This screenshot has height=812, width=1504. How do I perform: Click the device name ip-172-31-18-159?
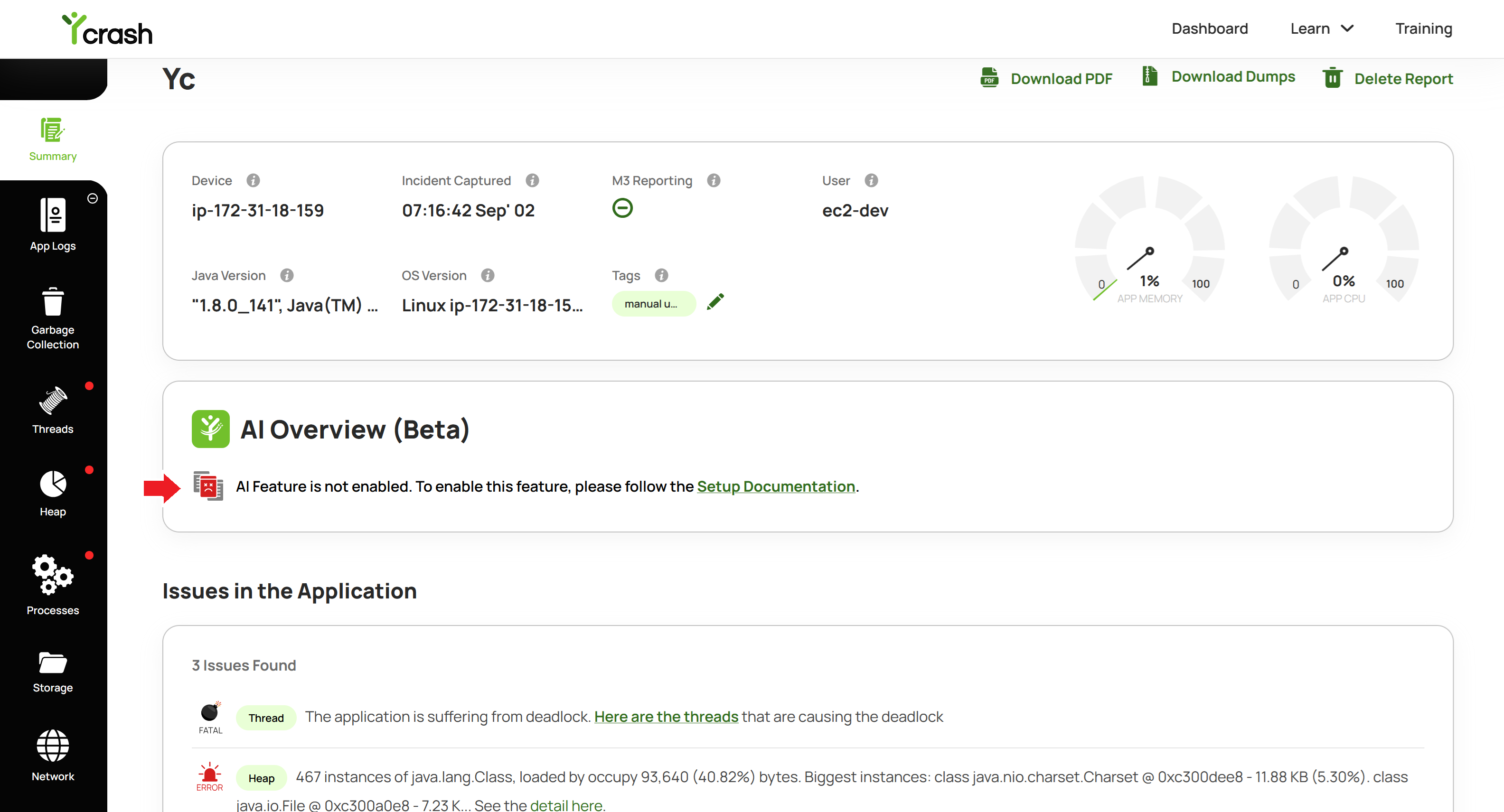click(257, 210)
